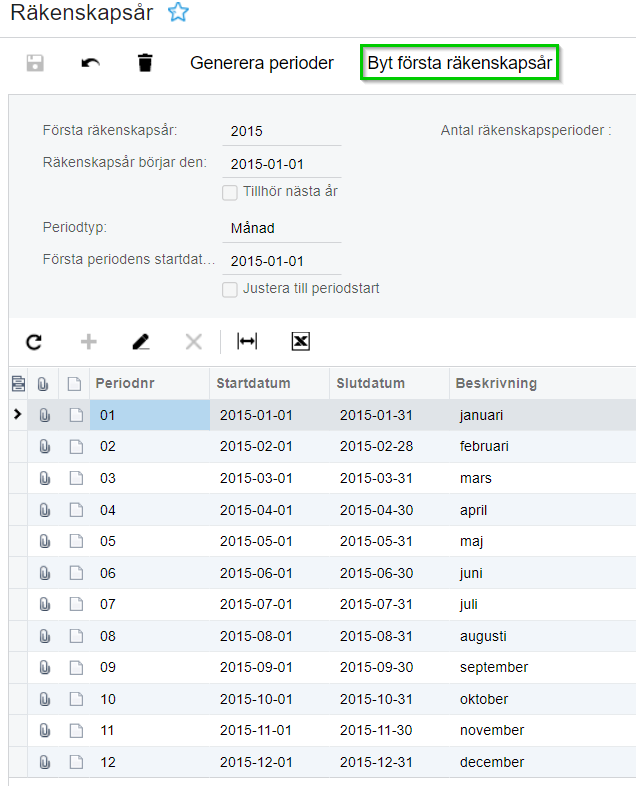
Task: Delete record using the trash can icon
Action: tap(145, 63)
